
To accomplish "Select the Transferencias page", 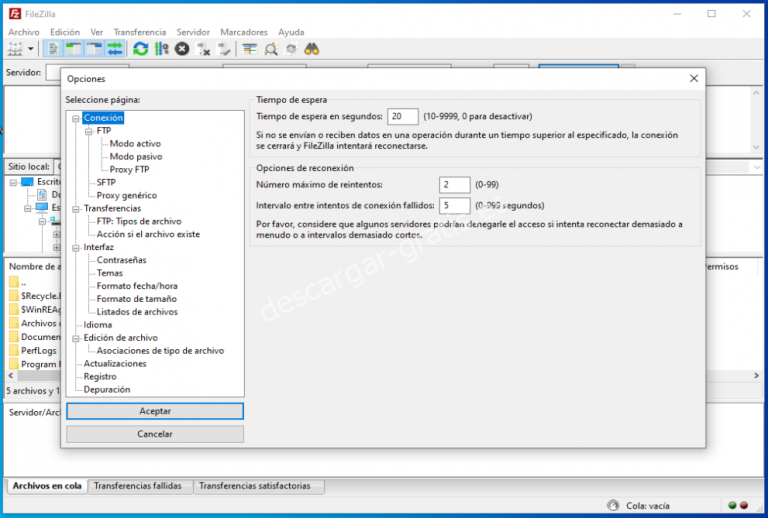I will pyautogui.click(x=112, y=208).
